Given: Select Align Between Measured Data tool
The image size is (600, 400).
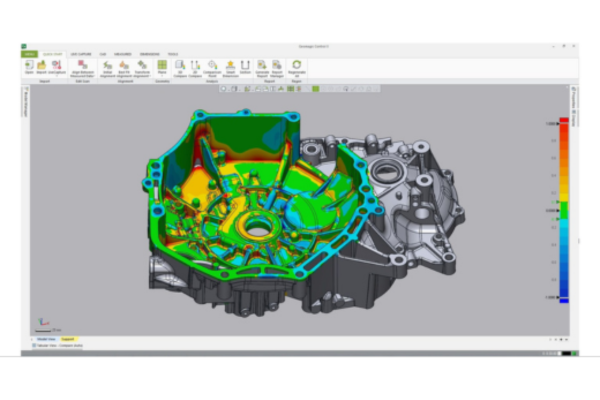Looking at the screenshot, I should (x=85, y=66).
